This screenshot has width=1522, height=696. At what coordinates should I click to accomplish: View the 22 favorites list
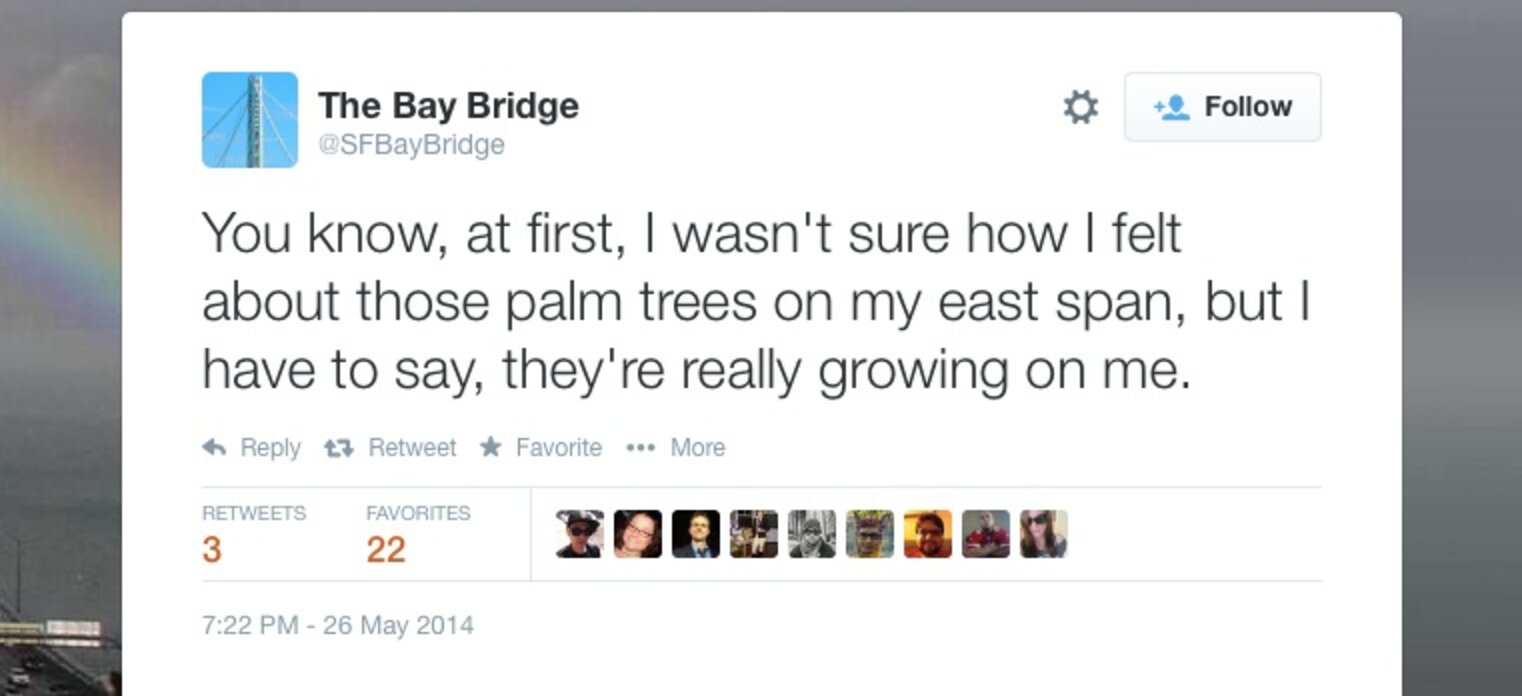(x=386, y=549)
